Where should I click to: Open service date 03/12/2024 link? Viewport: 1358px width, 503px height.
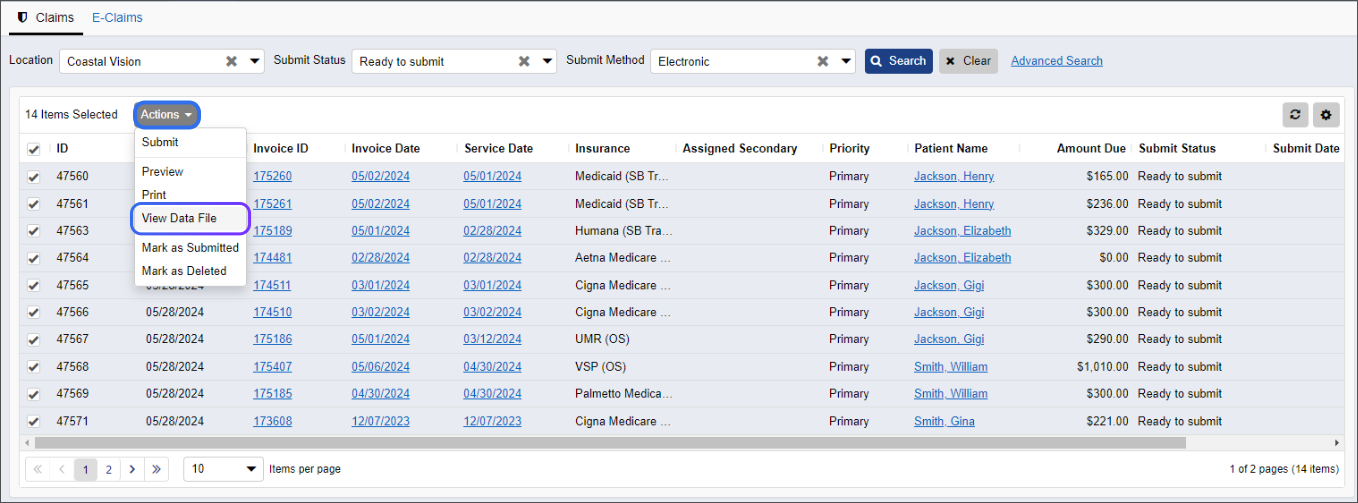click(x=492, y=339)
